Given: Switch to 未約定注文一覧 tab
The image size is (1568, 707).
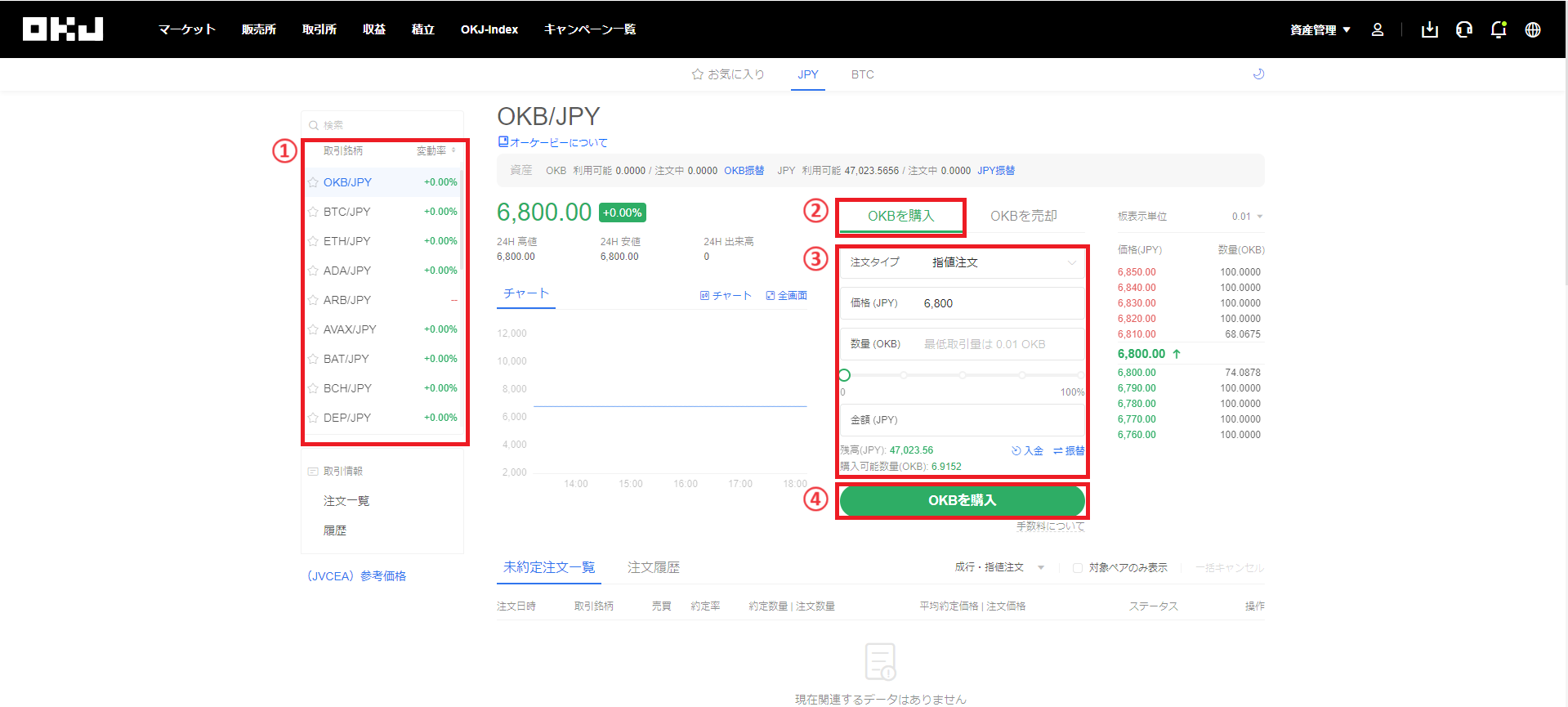Looking at the screenshot, I should tap(549, 567).
